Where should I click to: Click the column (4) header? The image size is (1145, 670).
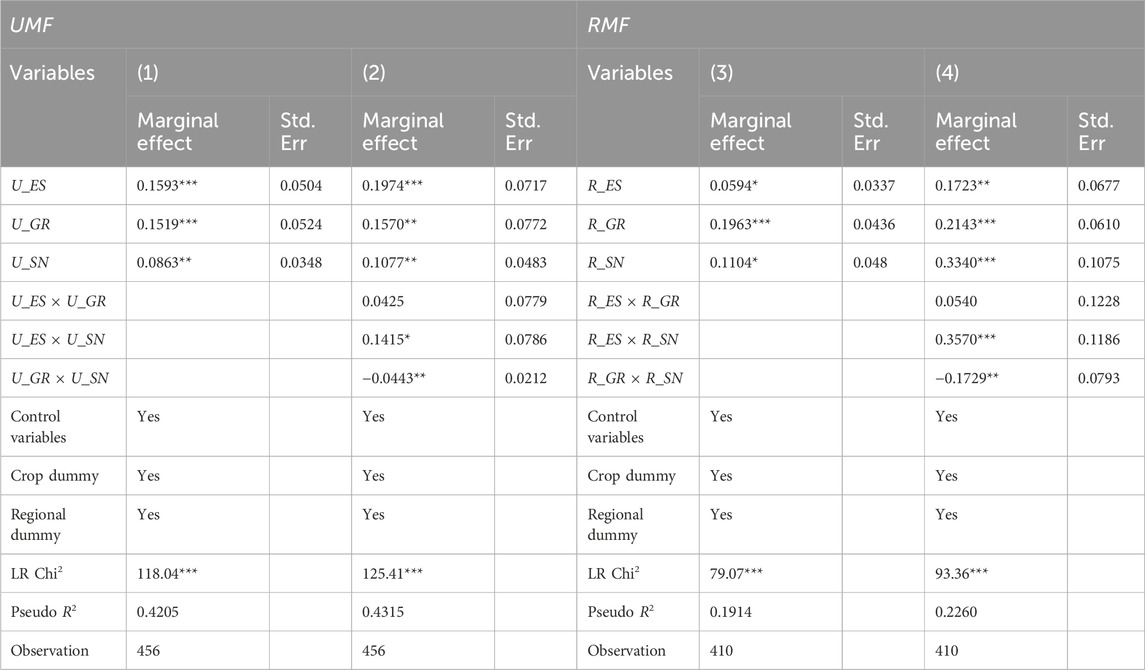pyautogui.click(x=948, y=73)
